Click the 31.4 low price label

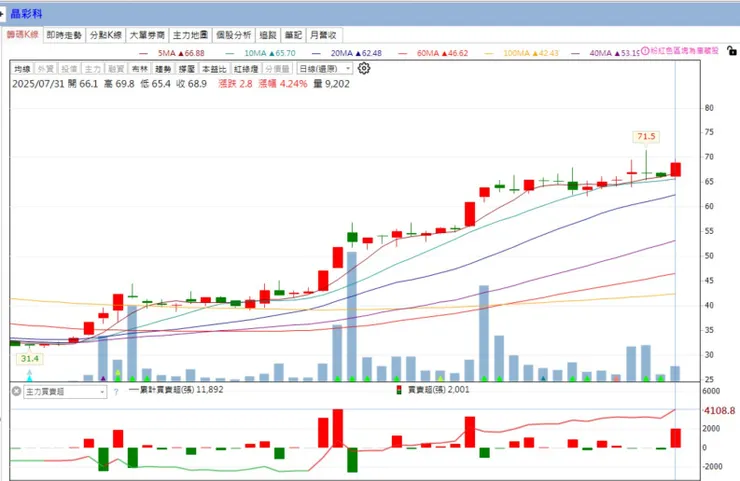[29, 359]
